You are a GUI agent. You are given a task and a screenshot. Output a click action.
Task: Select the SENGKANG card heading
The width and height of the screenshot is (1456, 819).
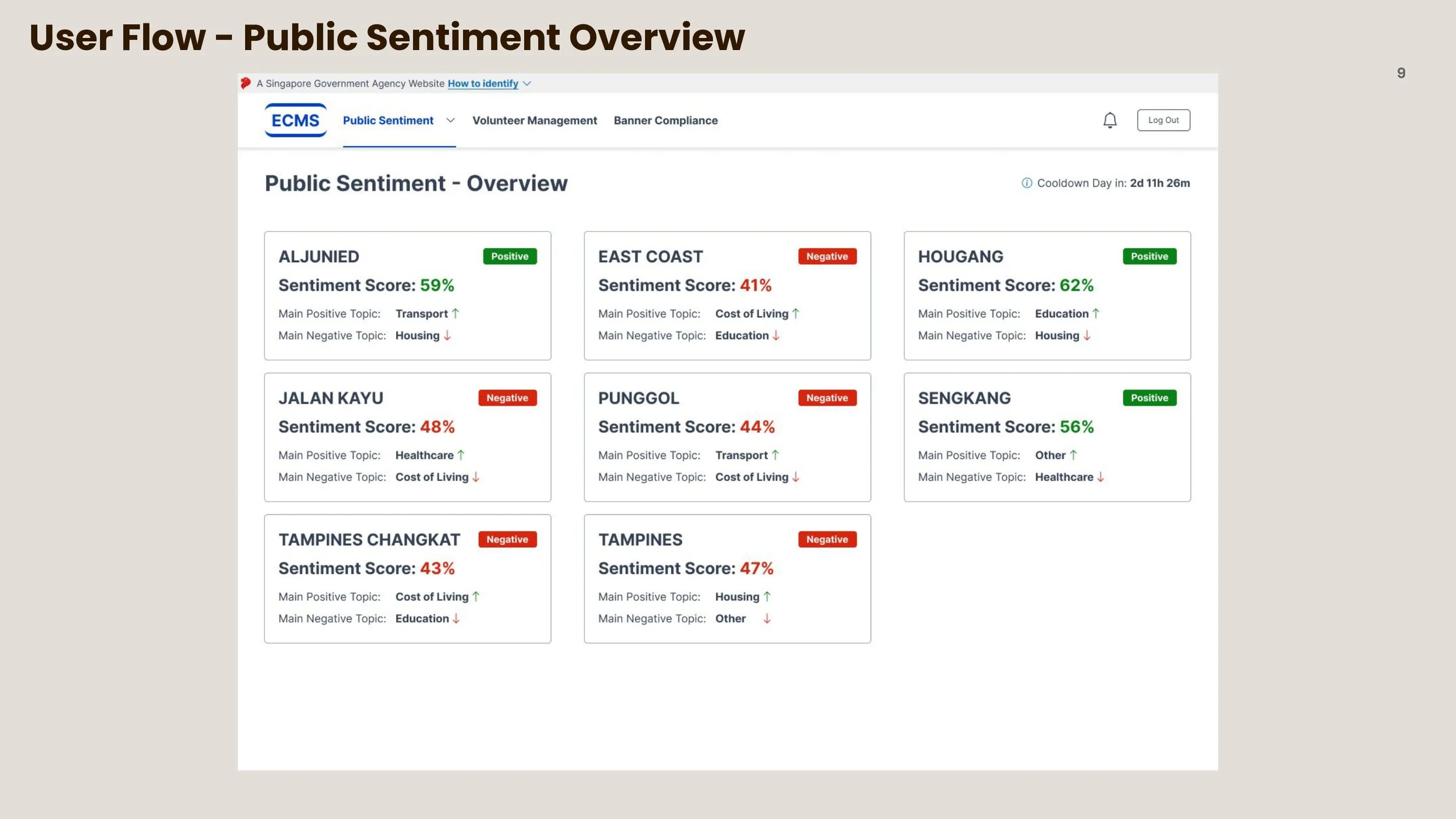(964, 398)
